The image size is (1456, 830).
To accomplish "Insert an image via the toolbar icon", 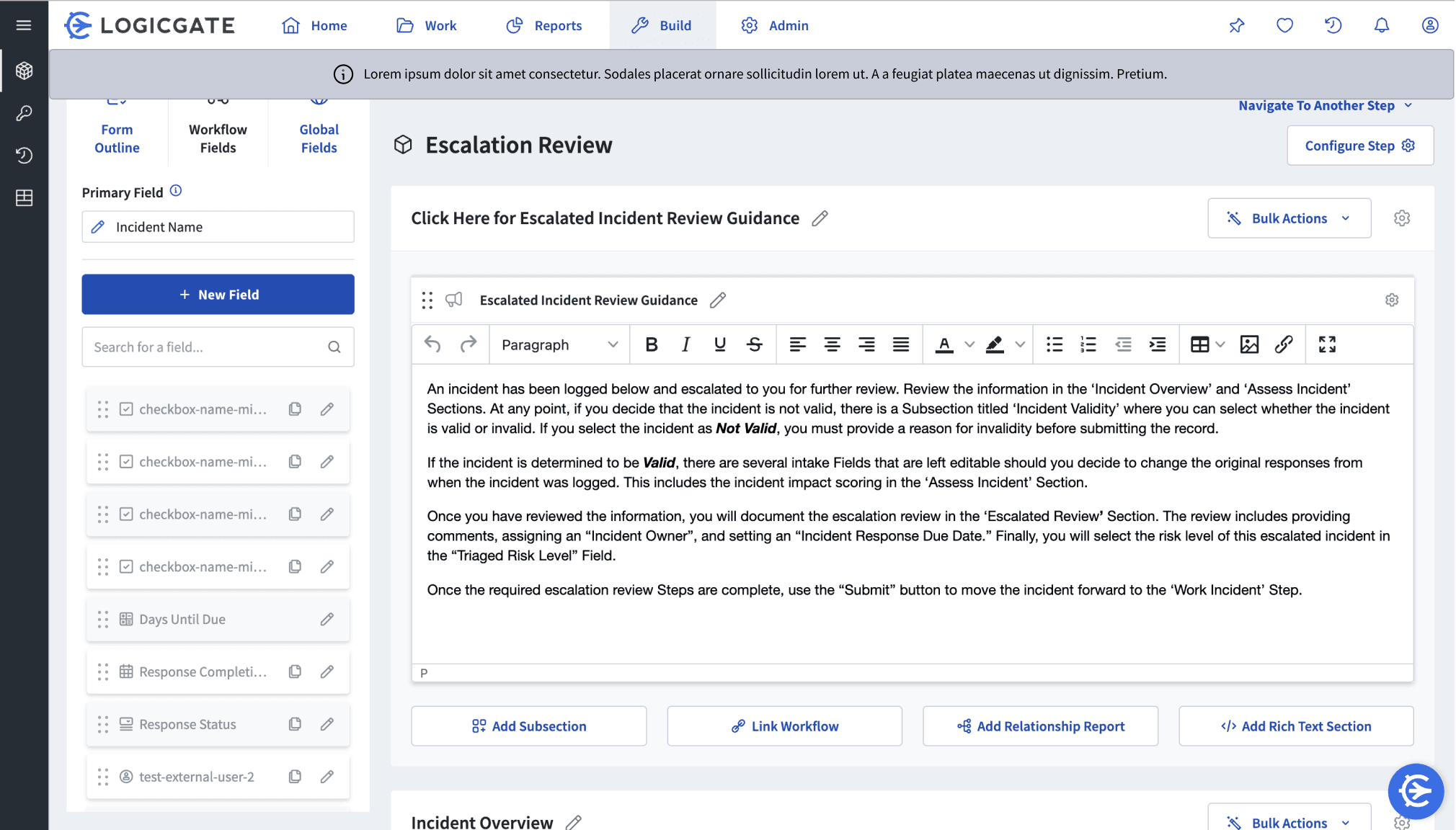I will [x=1249, y=344].
